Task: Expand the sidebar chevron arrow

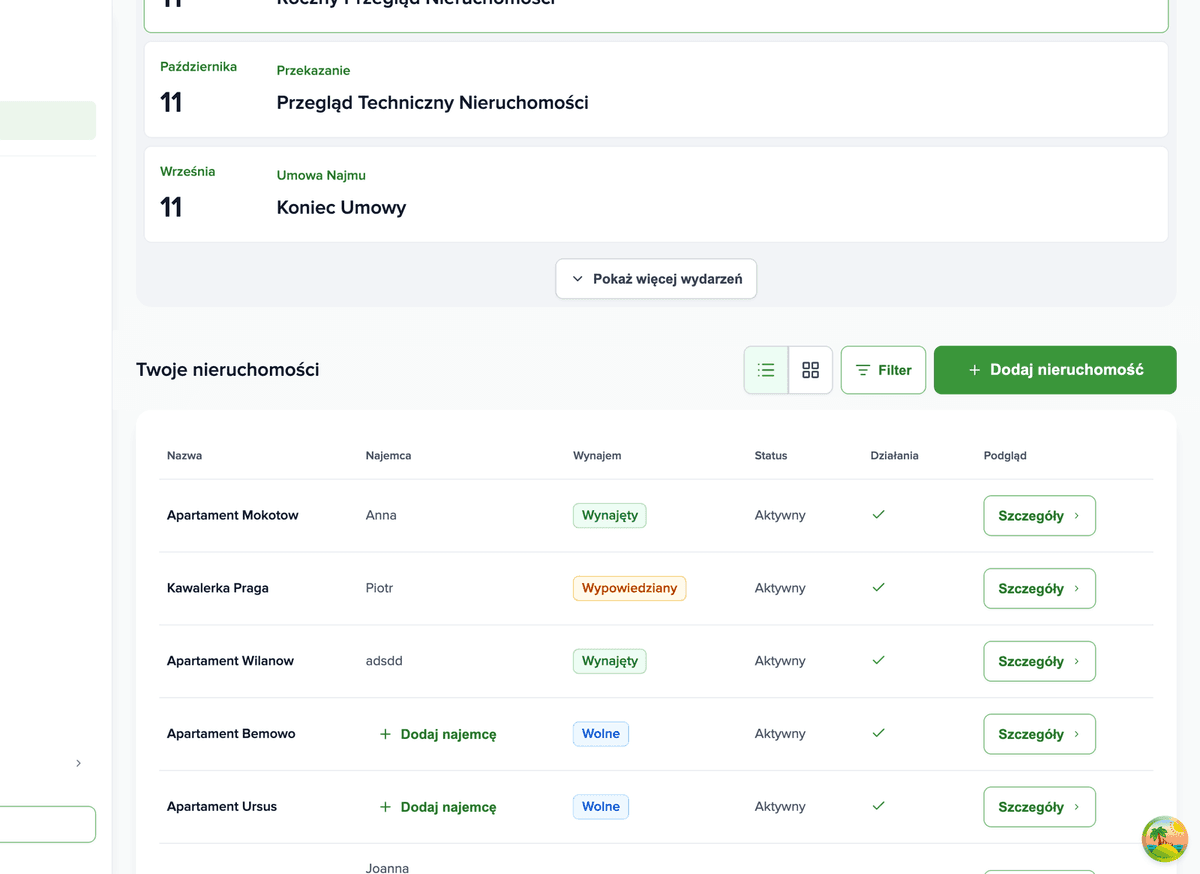Action: coord(78,763)
